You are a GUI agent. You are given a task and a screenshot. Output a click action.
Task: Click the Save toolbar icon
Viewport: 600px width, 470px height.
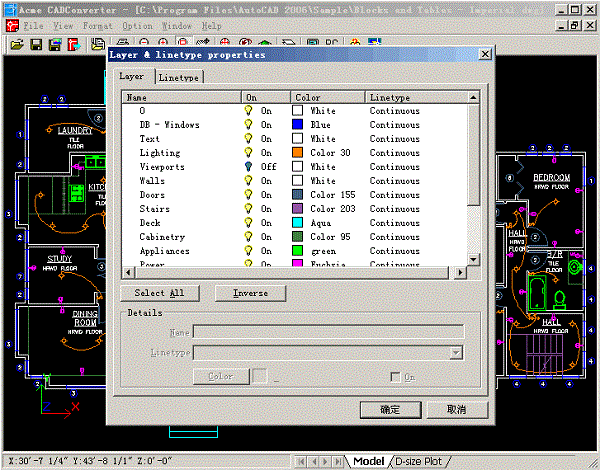[x=36, y=45]
